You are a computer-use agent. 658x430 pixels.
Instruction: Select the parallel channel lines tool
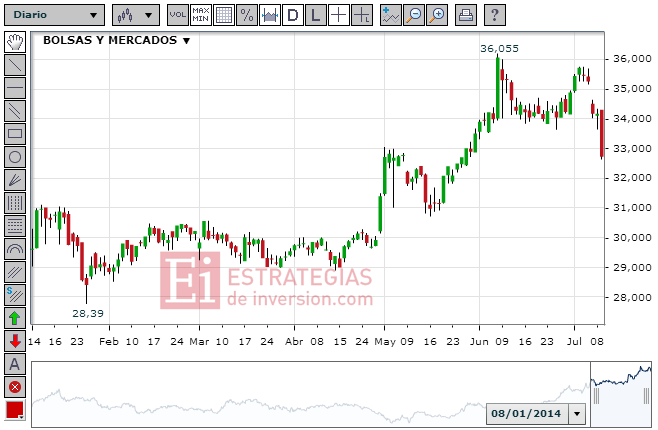point(15,111)
